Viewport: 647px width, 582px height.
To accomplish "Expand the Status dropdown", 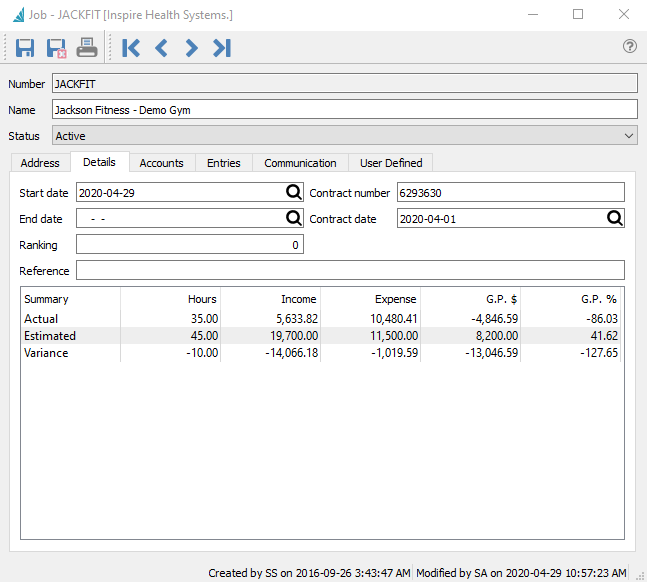I will point(629,136).
